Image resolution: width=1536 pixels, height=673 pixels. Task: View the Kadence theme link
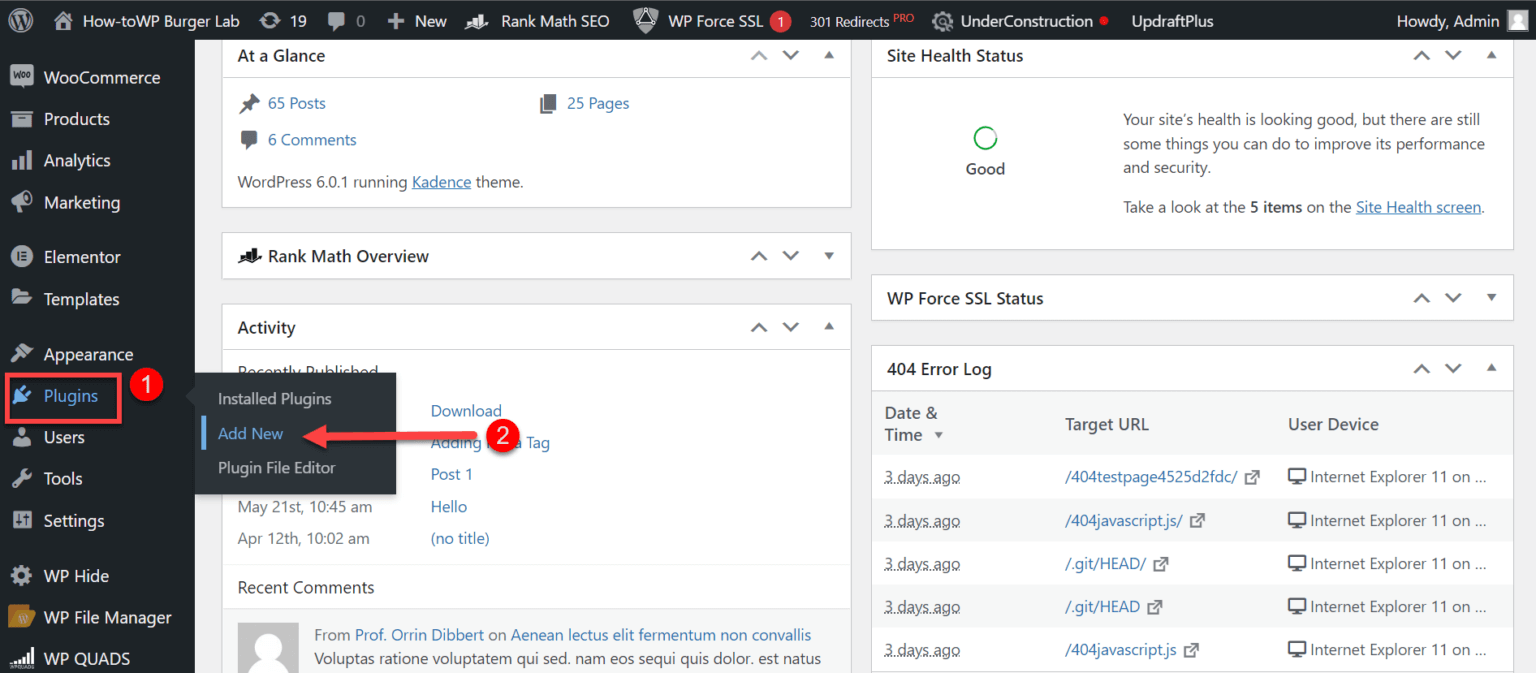(x=441, y=181)
